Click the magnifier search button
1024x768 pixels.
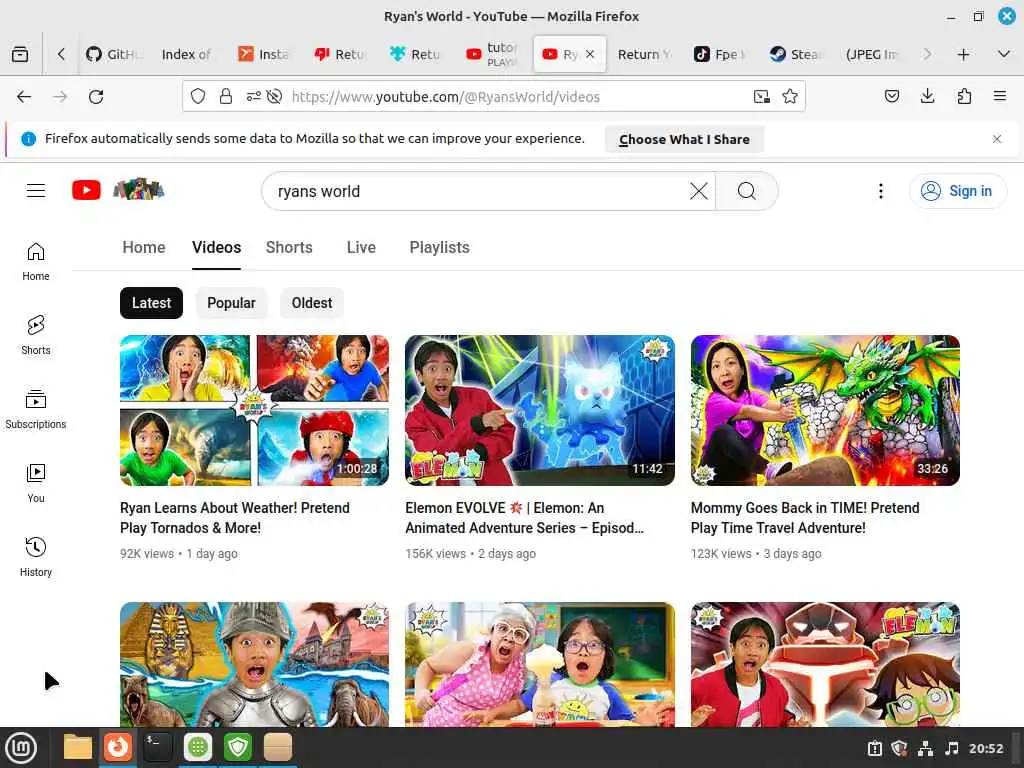tap(746, 191)
